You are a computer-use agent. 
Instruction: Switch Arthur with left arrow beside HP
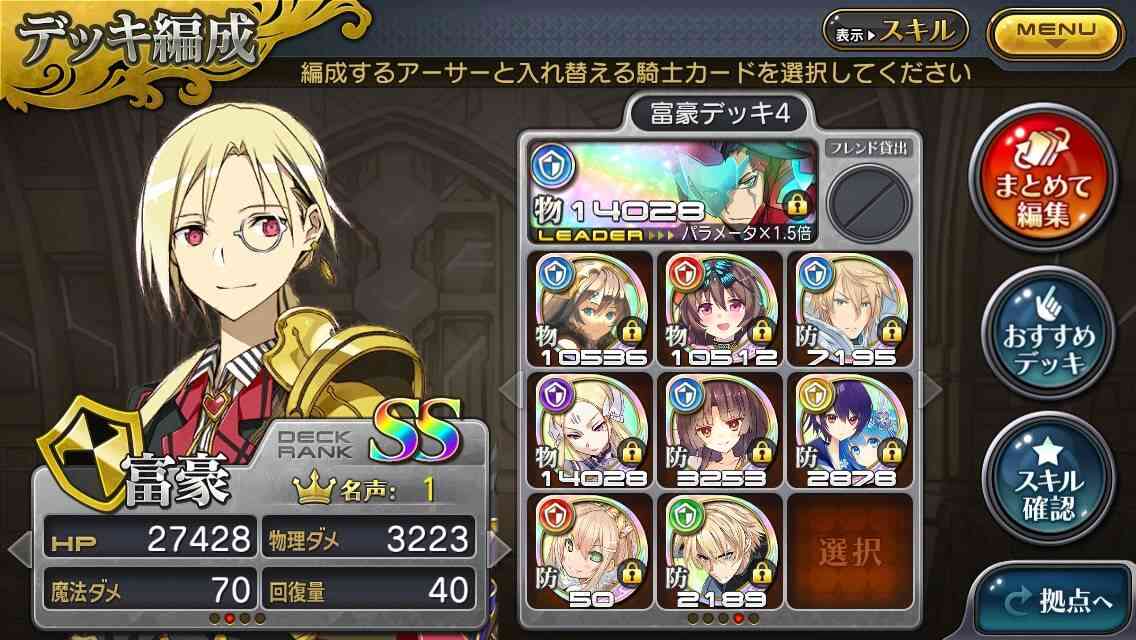pos(20,549)
